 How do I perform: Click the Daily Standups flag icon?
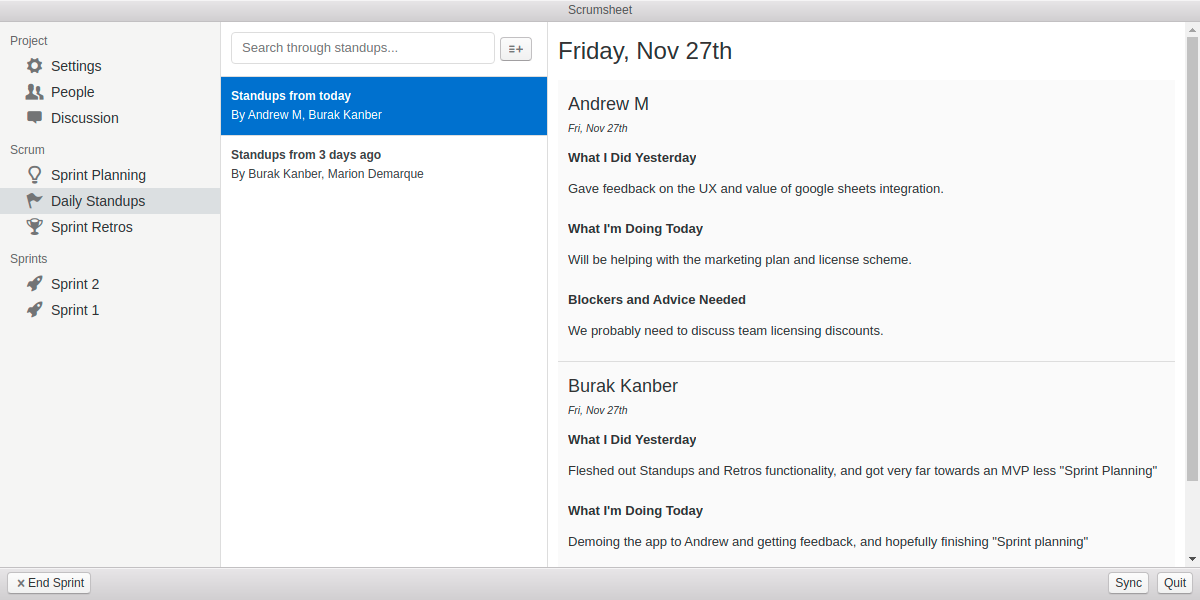[35, 201]
